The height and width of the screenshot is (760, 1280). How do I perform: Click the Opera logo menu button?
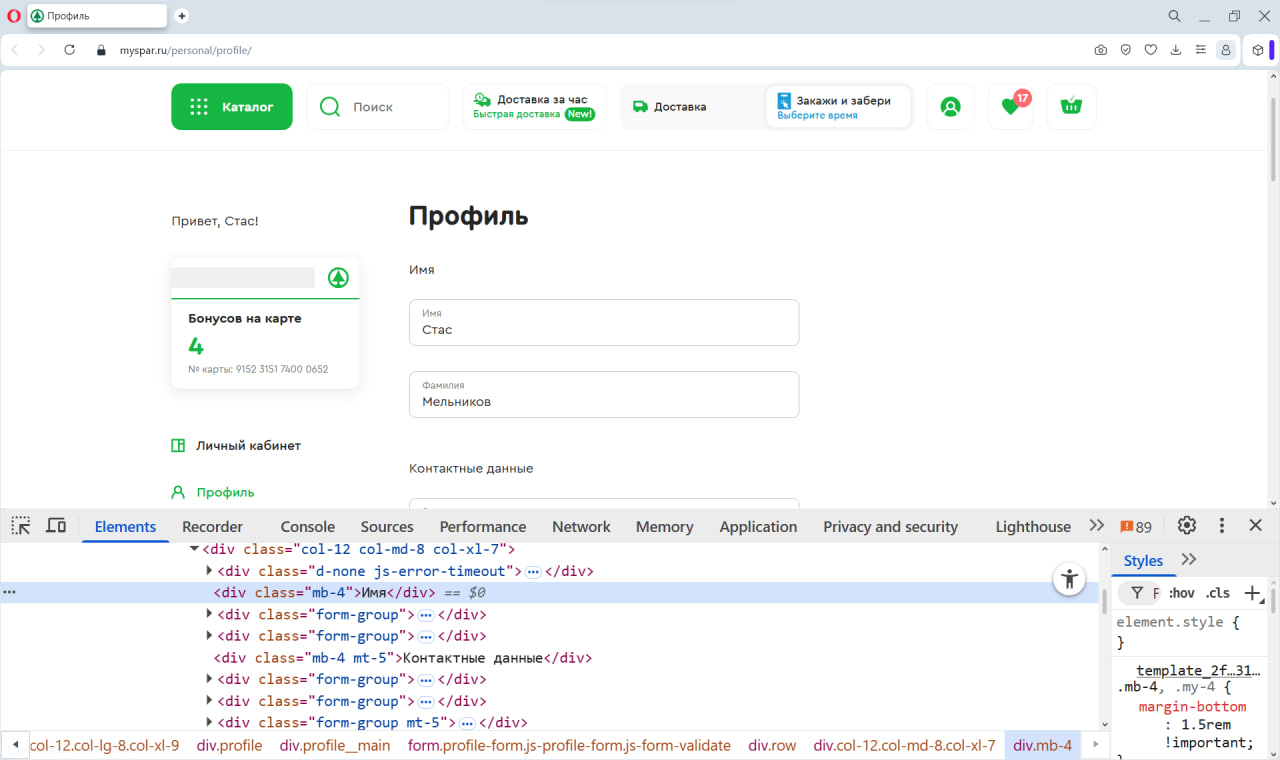click(x=14, y=16)
